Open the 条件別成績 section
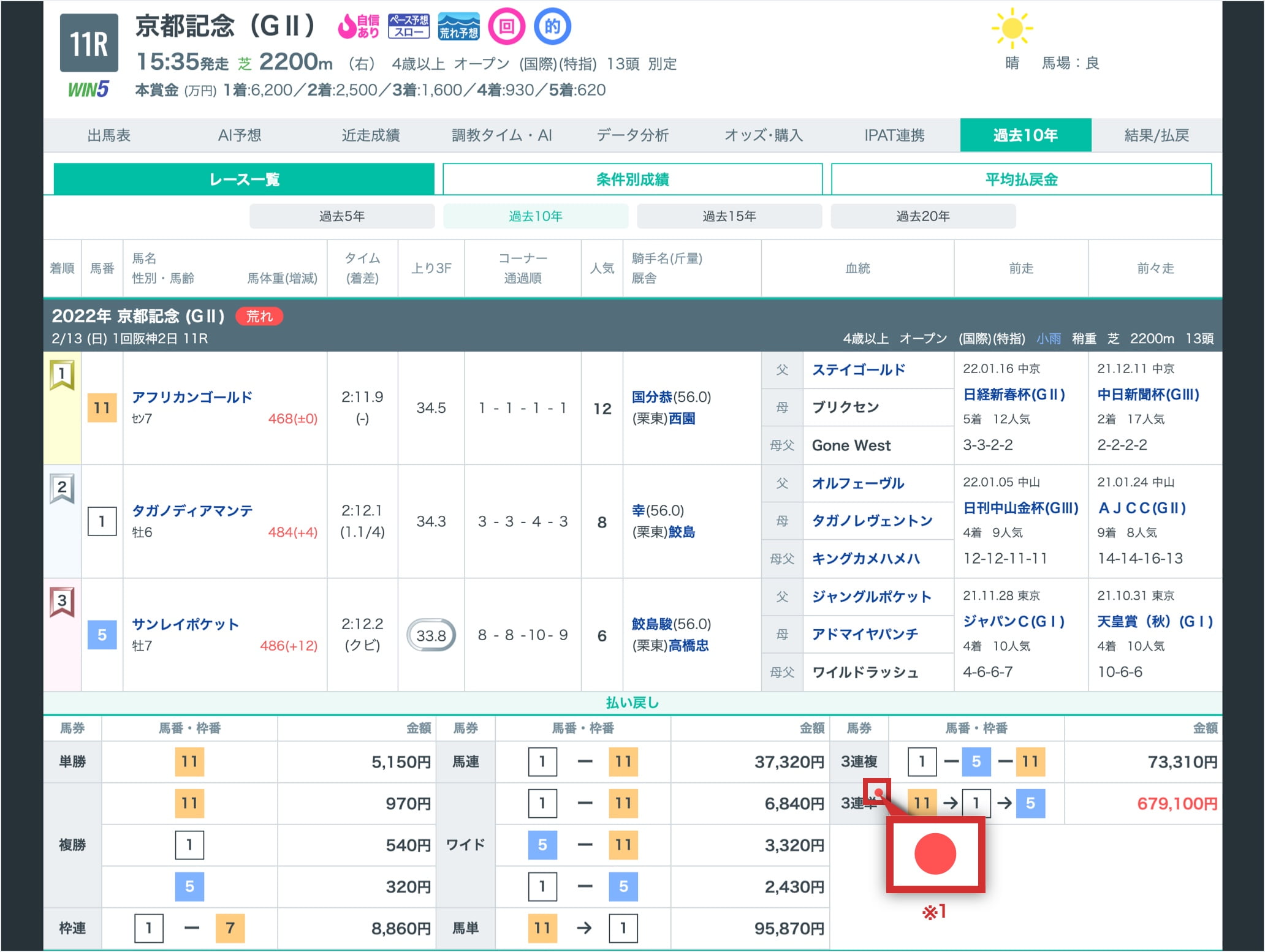This screenshot has height=952, width=1265. [x=632, y=179]
